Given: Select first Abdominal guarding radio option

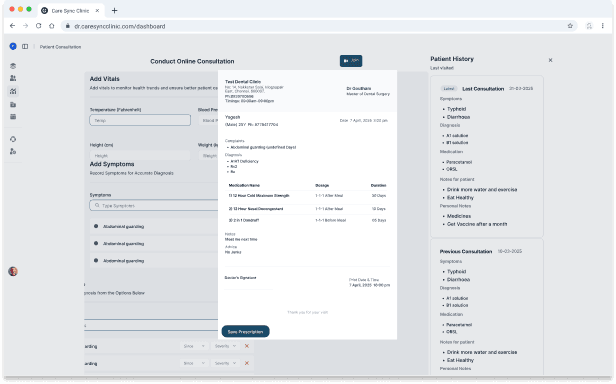Looking at the screenshot, I should tap(96, 226).
